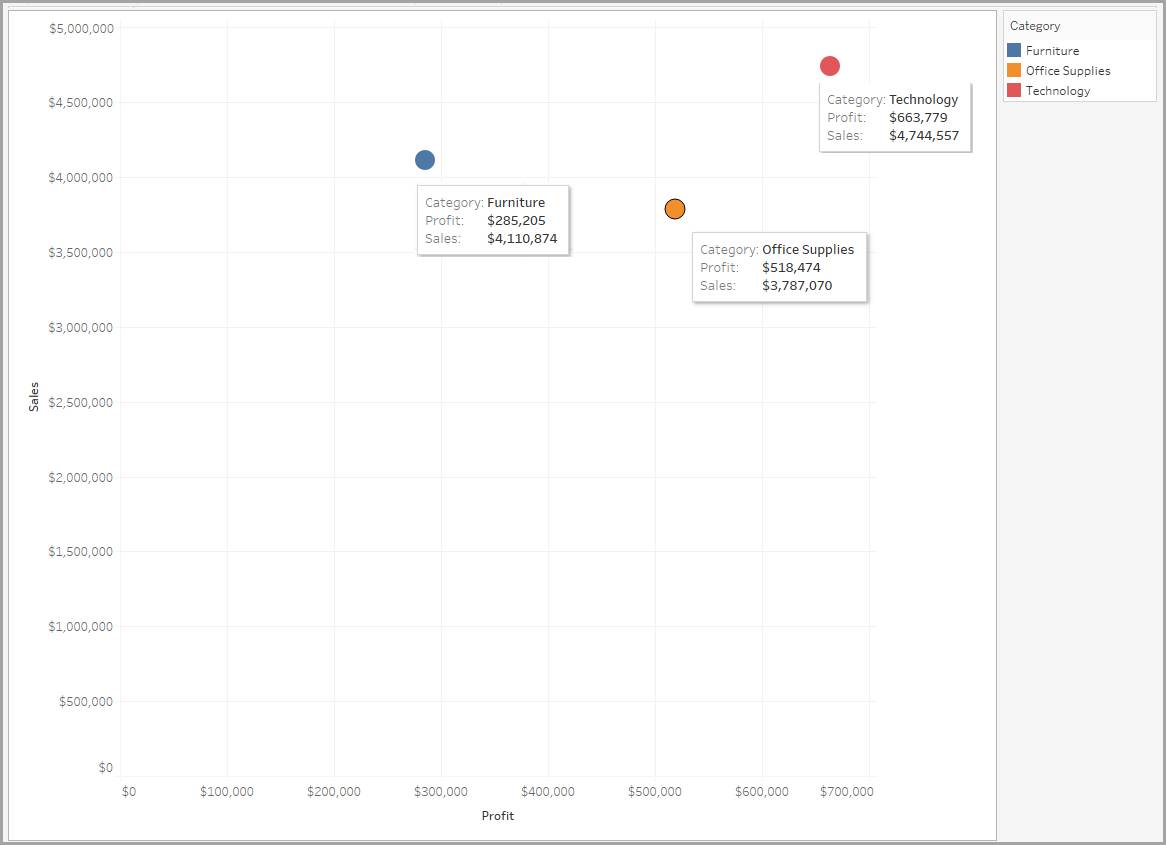Viewport: 1166px width, 845px height.
Task: Click the Furniture tooltip box
Action: [492, 220]
